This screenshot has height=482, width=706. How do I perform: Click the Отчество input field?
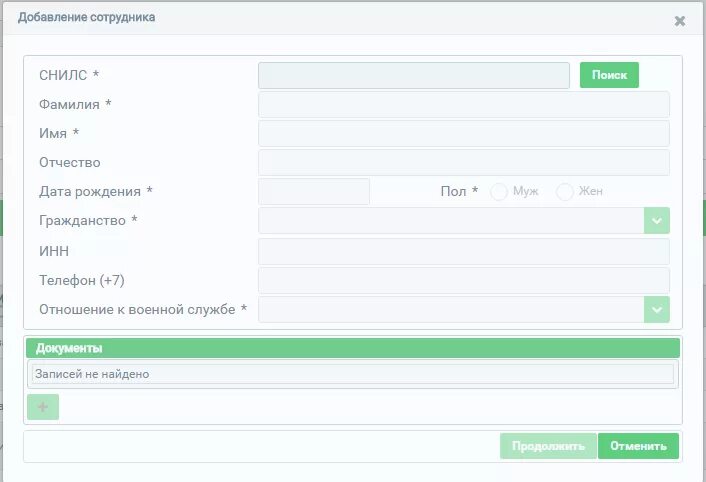tap(464, 162)
